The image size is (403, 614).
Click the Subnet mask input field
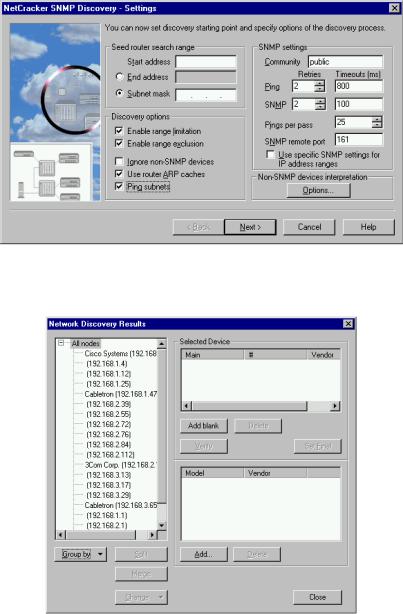coord(206,95)
